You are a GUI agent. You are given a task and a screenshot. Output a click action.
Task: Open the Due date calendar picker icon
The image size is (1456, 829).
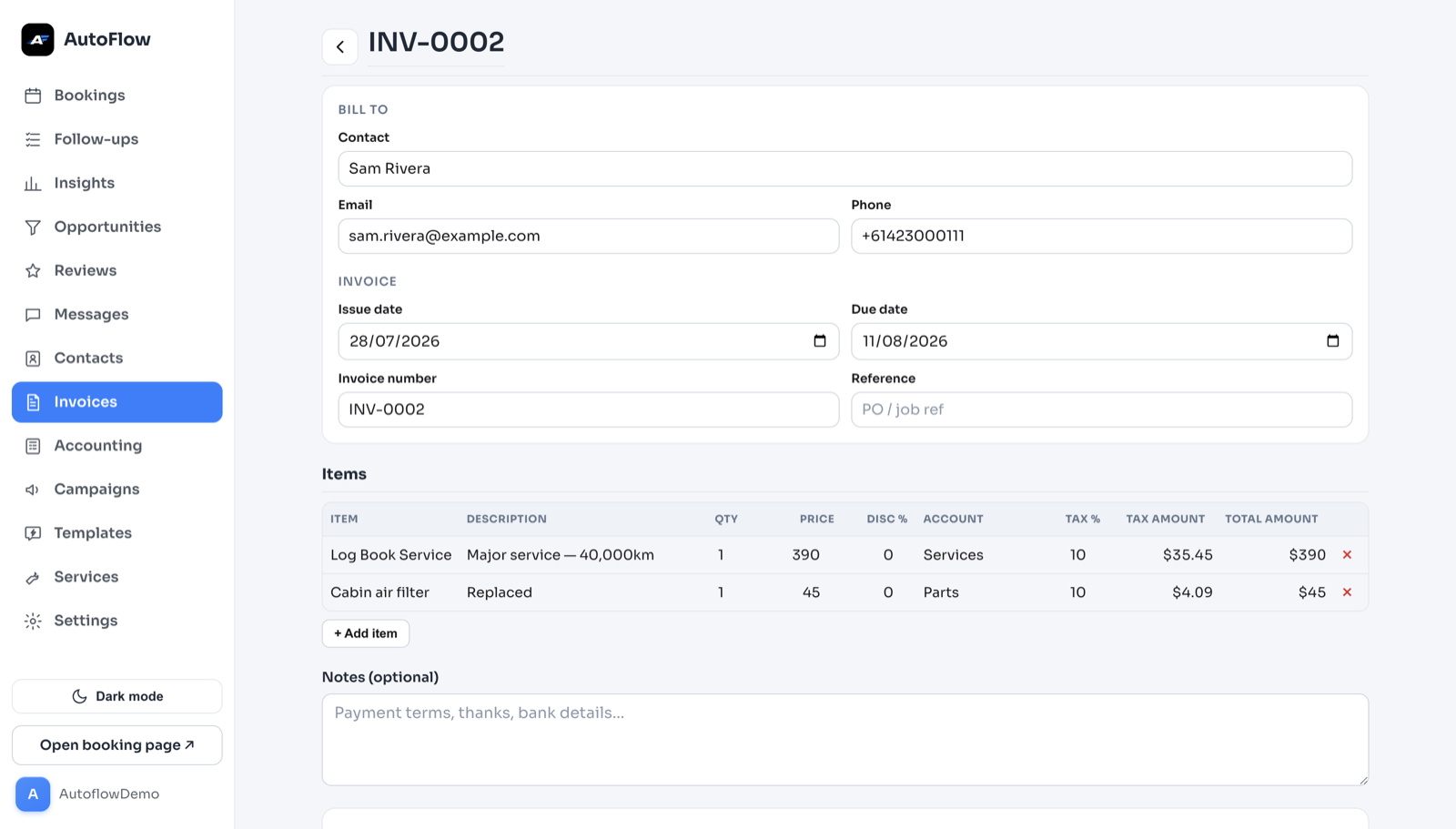(1333, 340)
